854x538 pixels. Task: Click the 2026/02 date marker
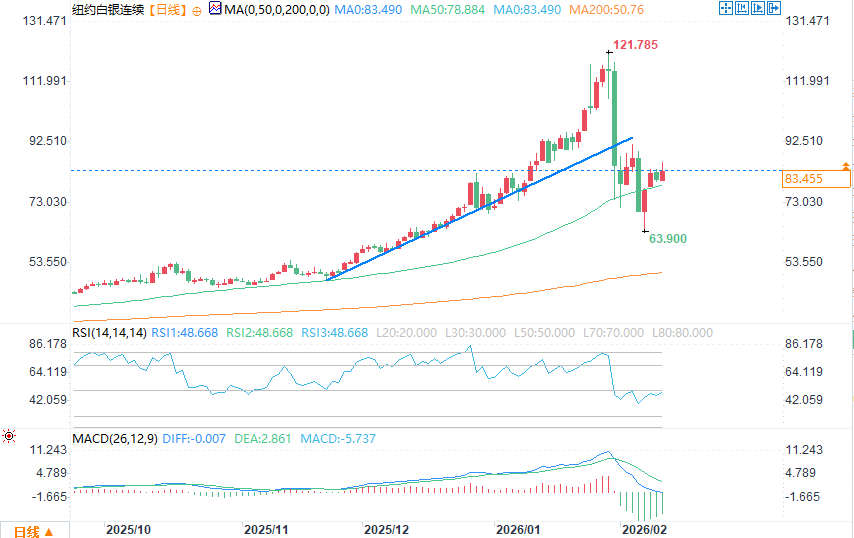(x=644, y=529)
